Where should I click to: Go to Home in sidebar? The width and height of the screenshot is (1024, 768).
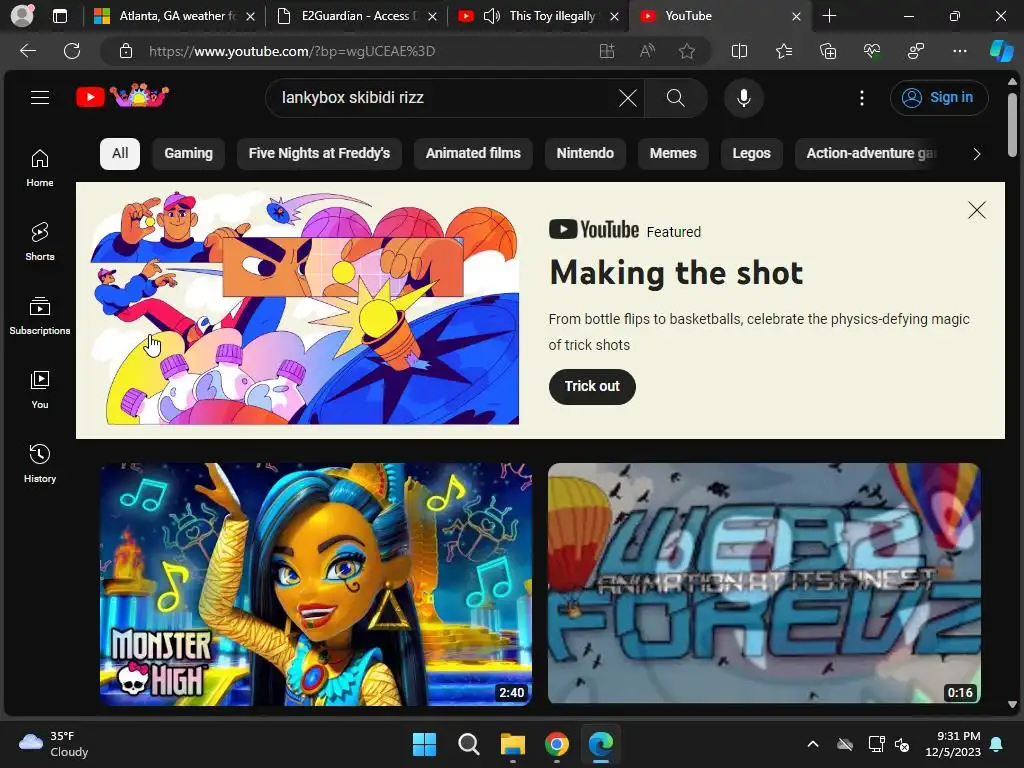40,168
